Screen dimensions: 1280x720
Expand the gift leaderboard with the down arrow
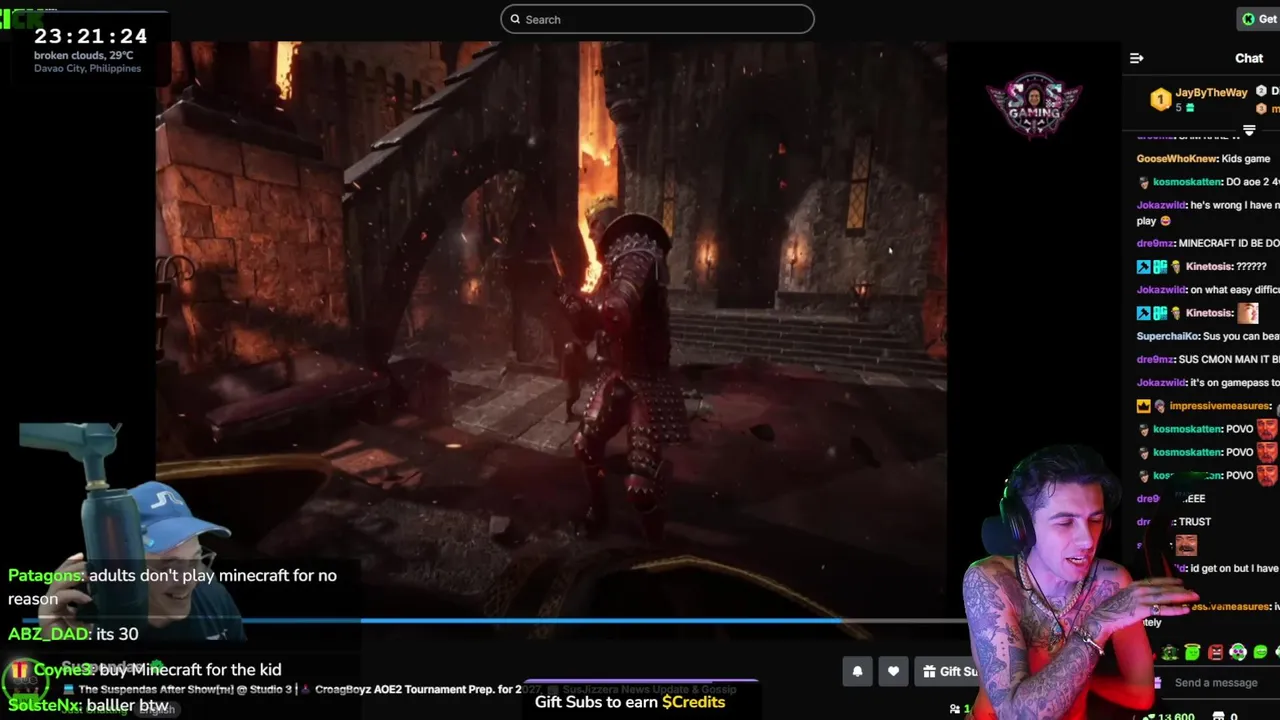pos(1249,130)
